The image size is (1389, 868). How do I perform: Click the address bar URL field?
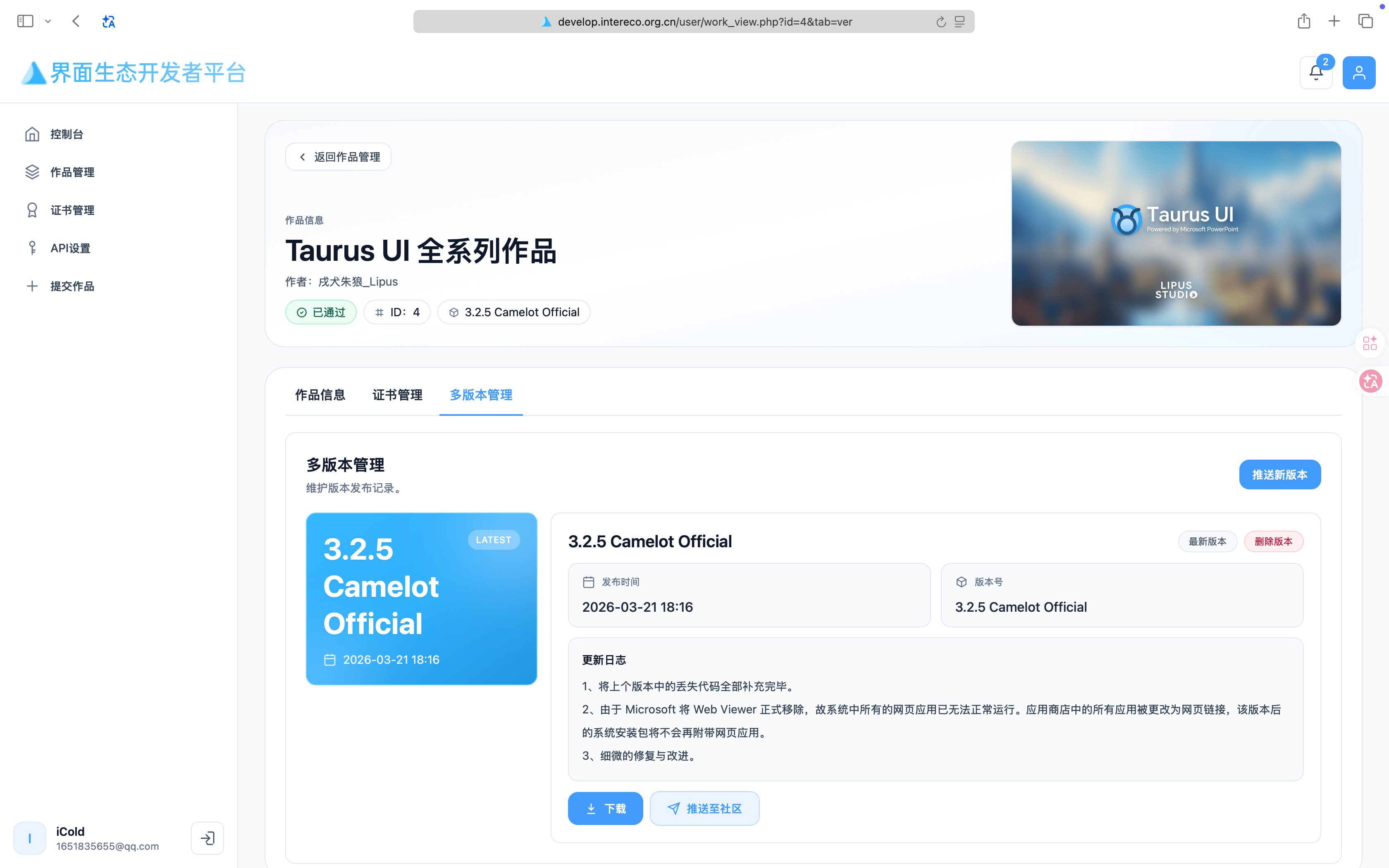point(693,22)
